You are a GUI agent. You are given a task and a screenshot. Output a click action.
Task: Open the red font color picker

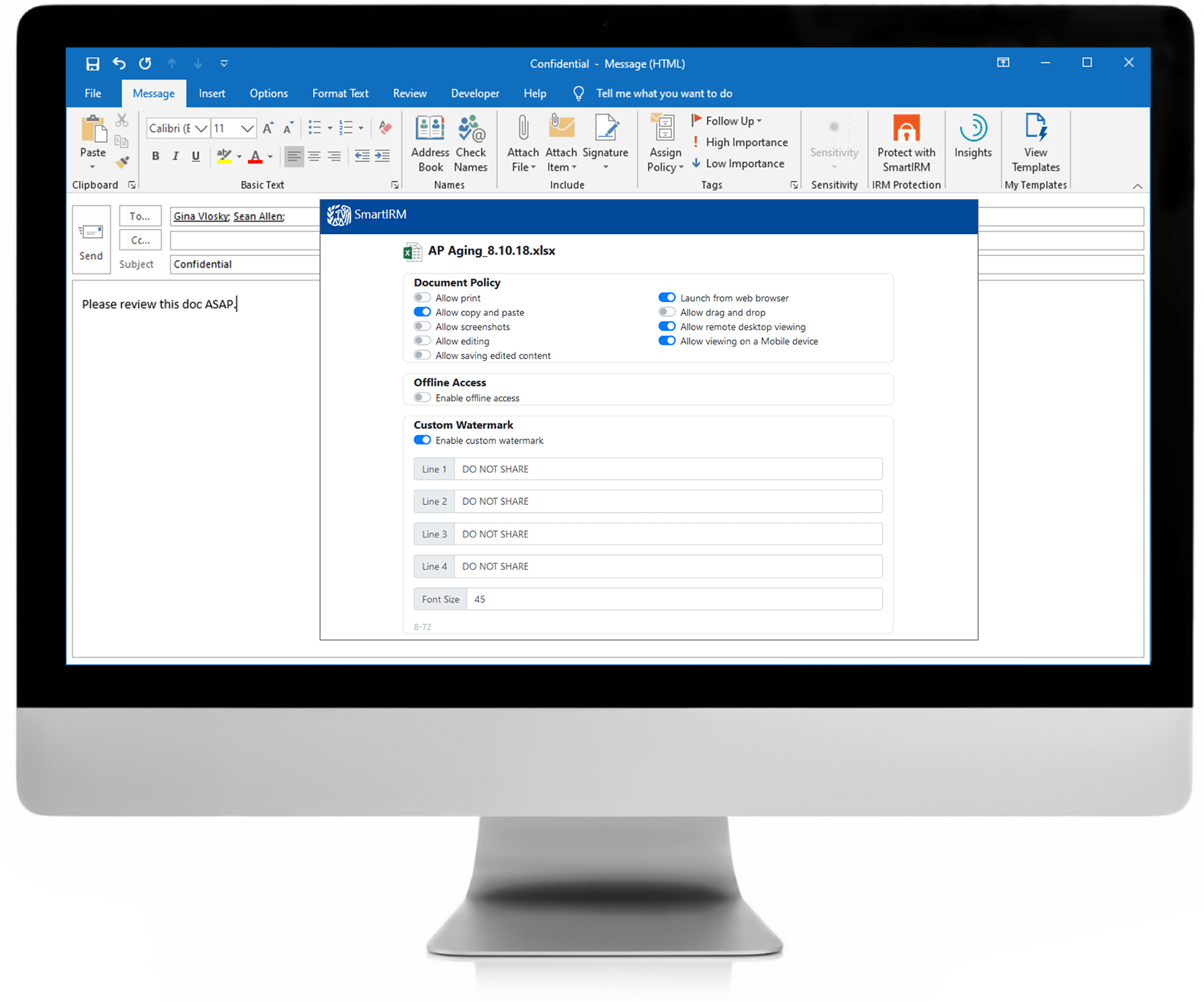click(x=270, y=157)
